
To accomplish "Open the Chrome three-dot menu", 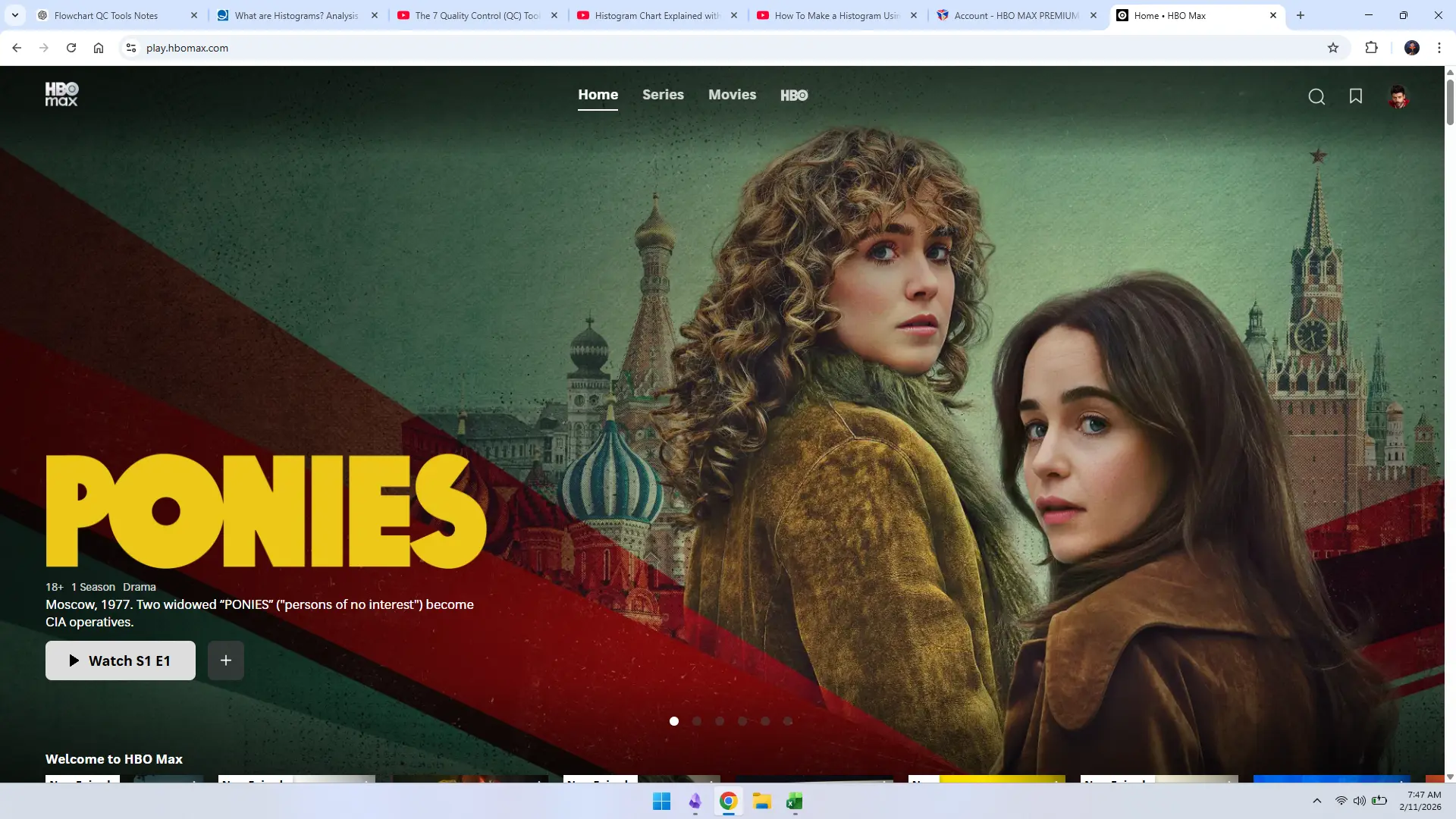I will click(1439, 48).
